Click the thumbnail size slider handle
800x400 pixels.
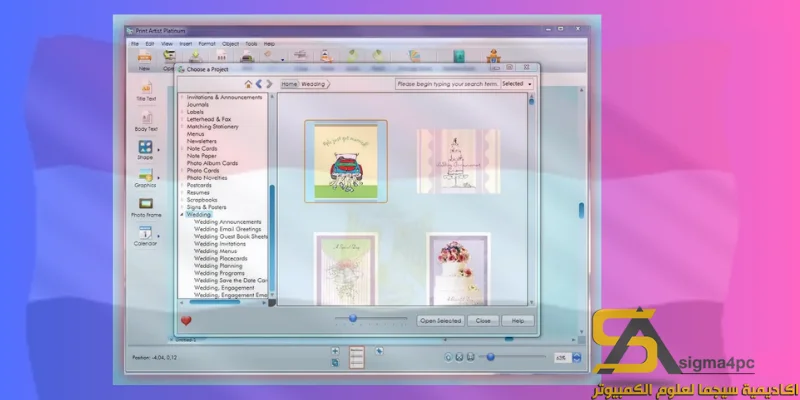coord(353,318)
